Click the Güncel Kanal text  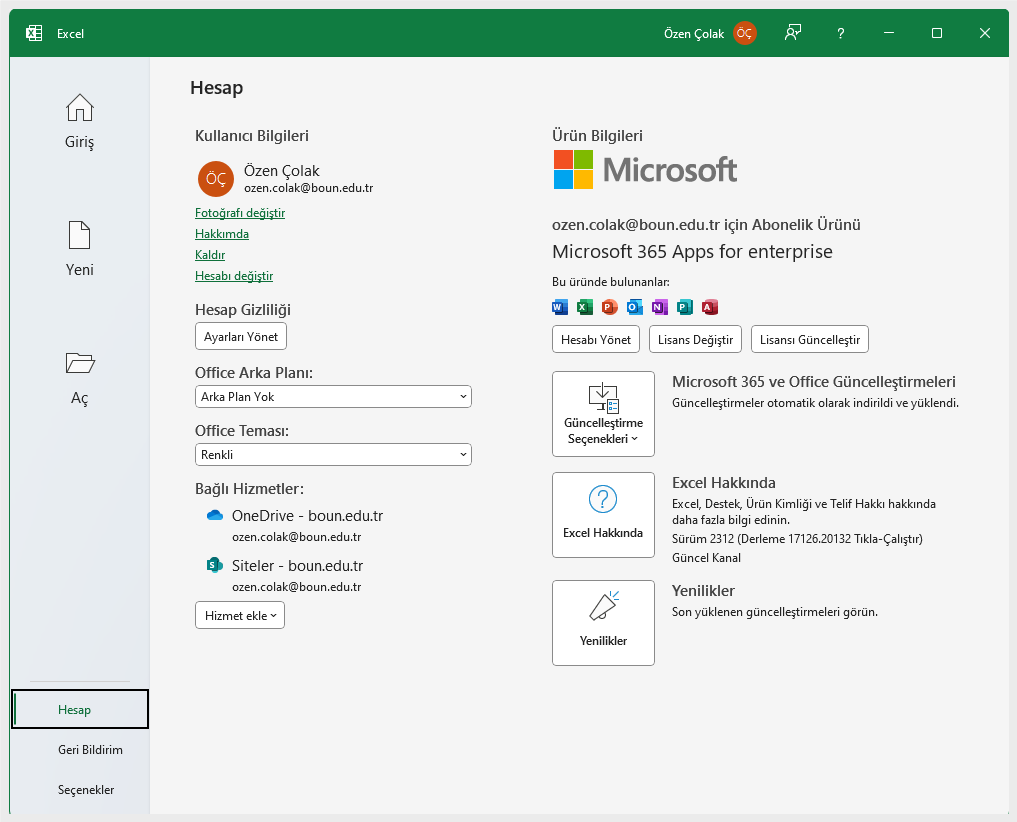click(706, 558)
